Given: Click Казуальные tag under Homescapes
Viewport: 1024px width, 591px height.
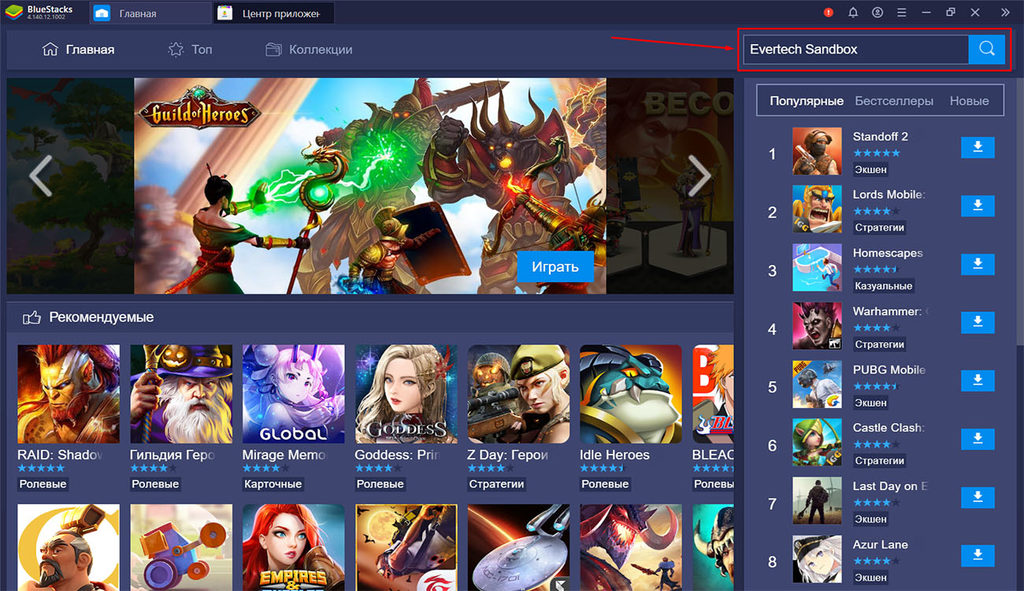Looking at the screenshot, I should point(884,286).
